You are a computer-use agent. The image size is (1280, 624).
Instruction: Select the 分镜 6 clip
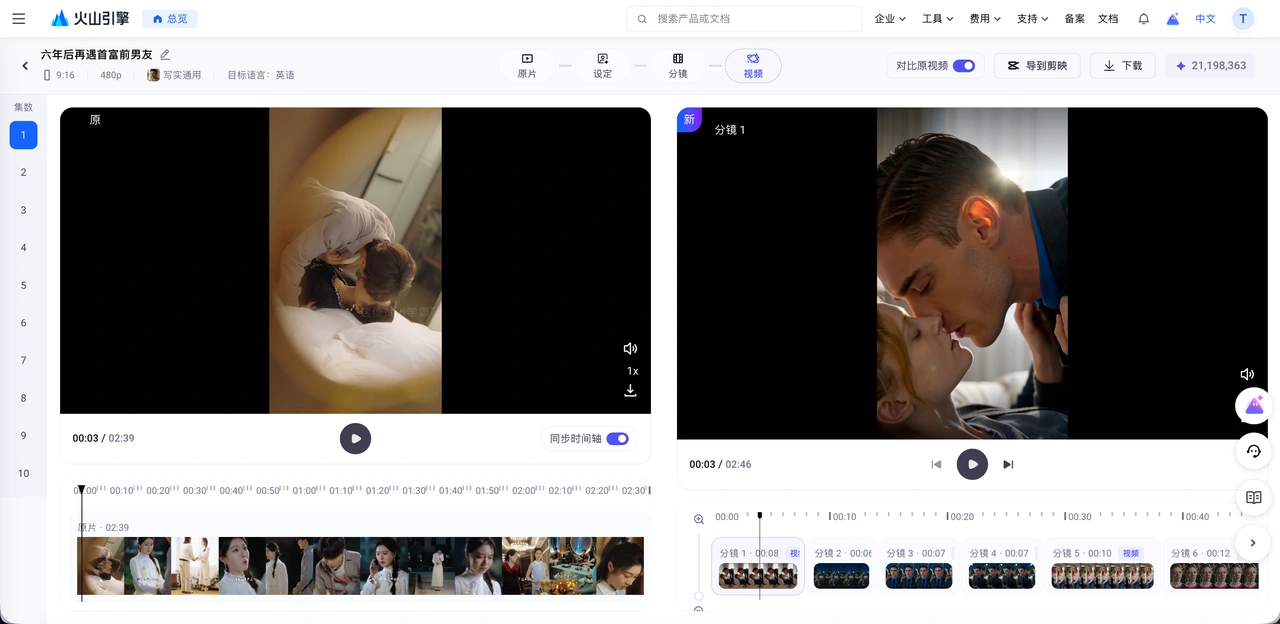coord(1214,566)
